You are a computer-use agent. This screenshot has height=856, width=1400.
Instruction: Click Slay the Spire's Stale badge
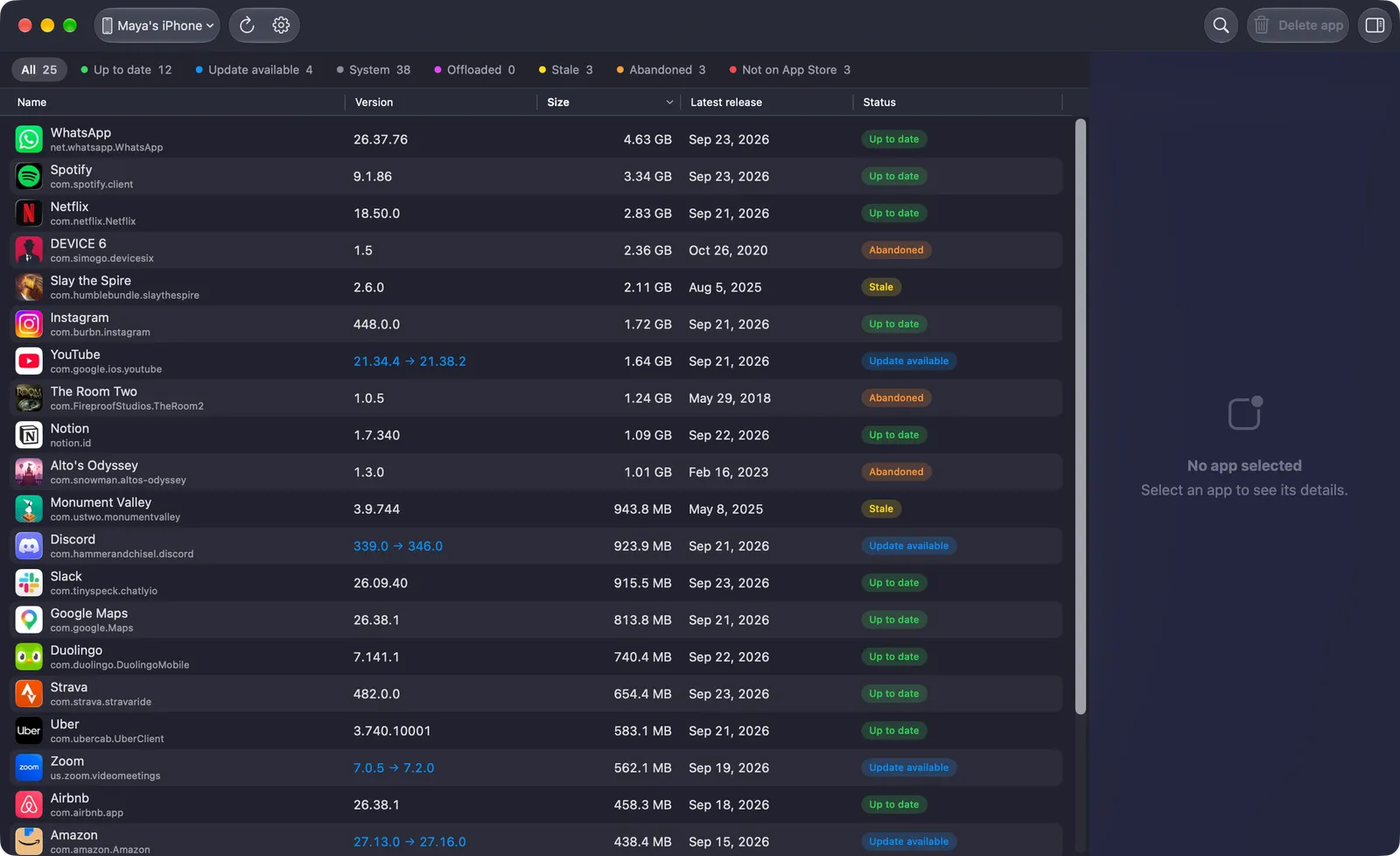881,287
